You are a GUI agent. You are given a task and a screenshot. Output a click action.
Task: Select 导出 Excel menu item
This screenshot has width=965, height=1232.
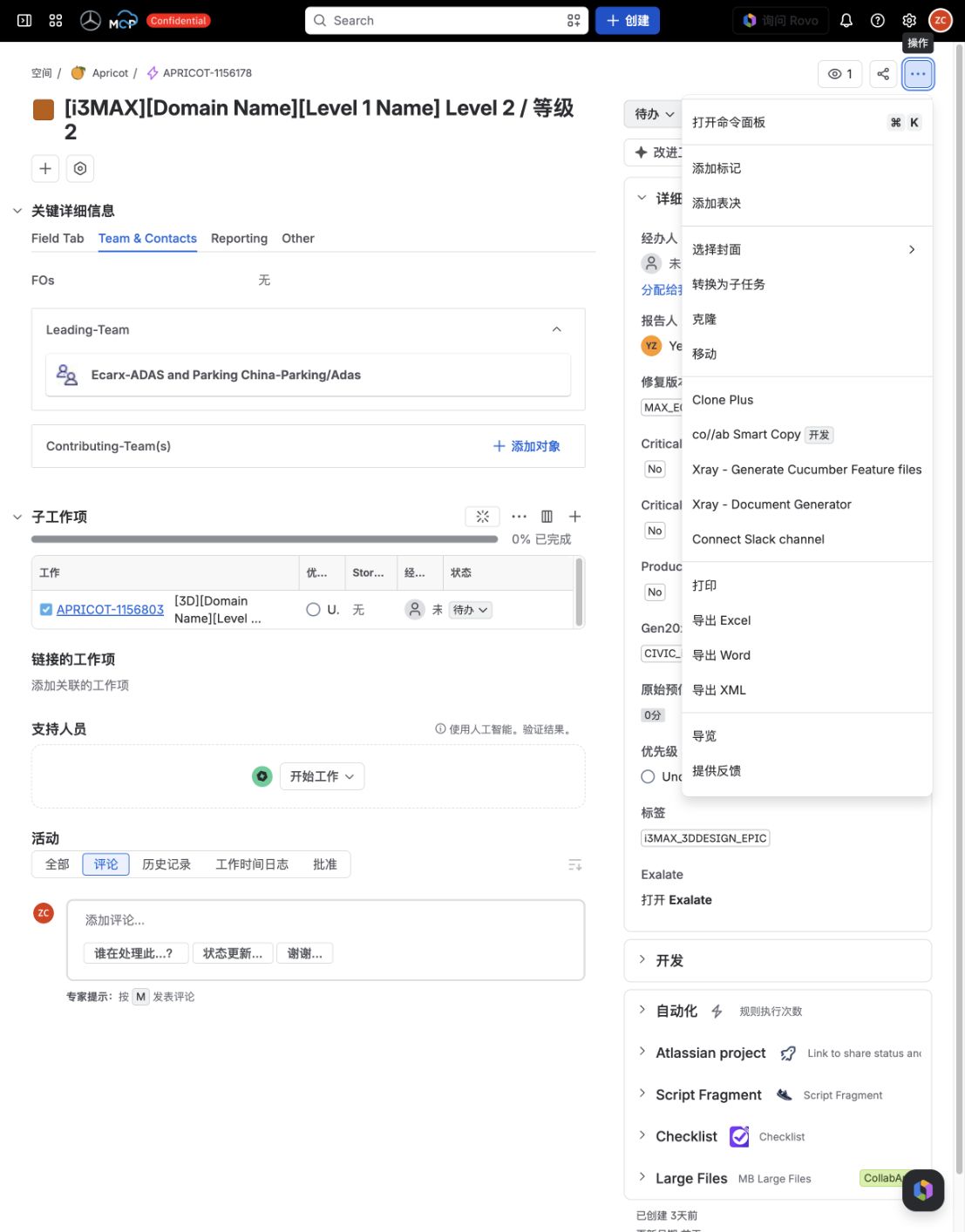tap(807, 620)
